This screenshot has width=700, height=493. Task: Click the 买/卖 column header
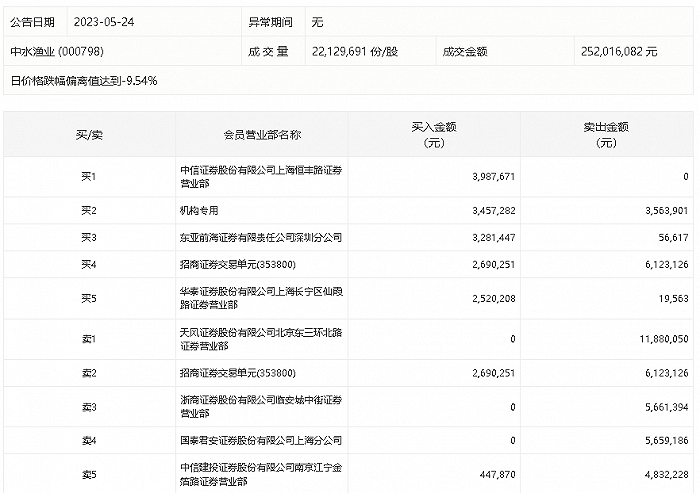88,135
